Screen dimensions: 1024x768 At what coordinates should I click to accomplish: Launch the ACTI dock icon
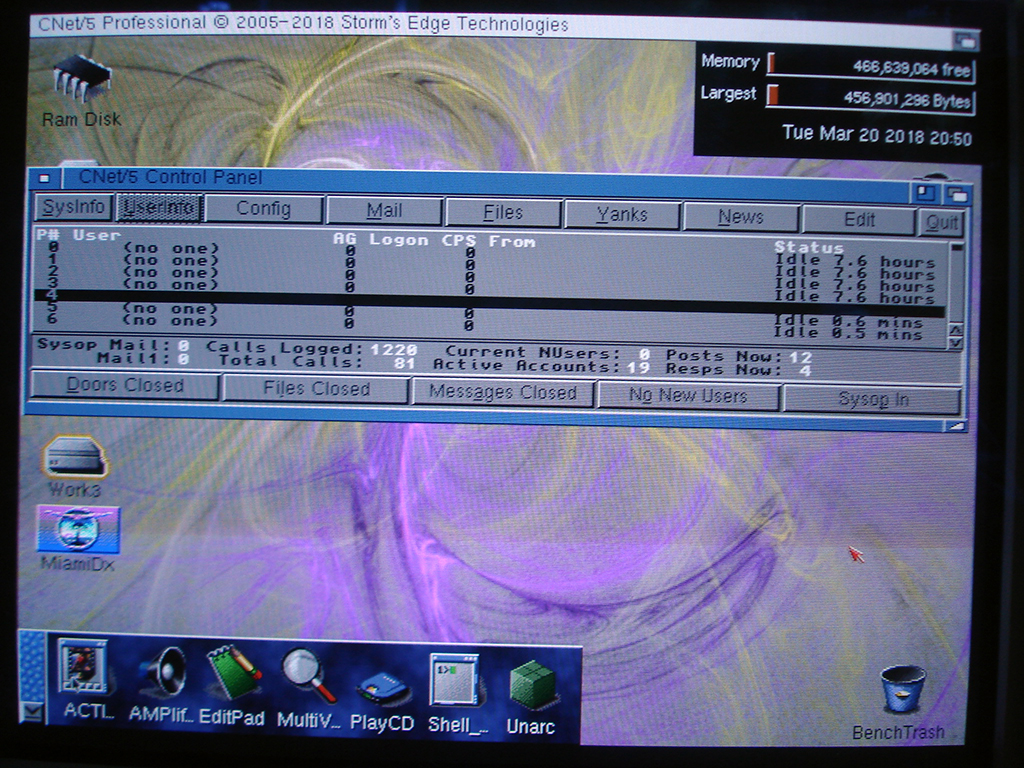coord(86,679)
